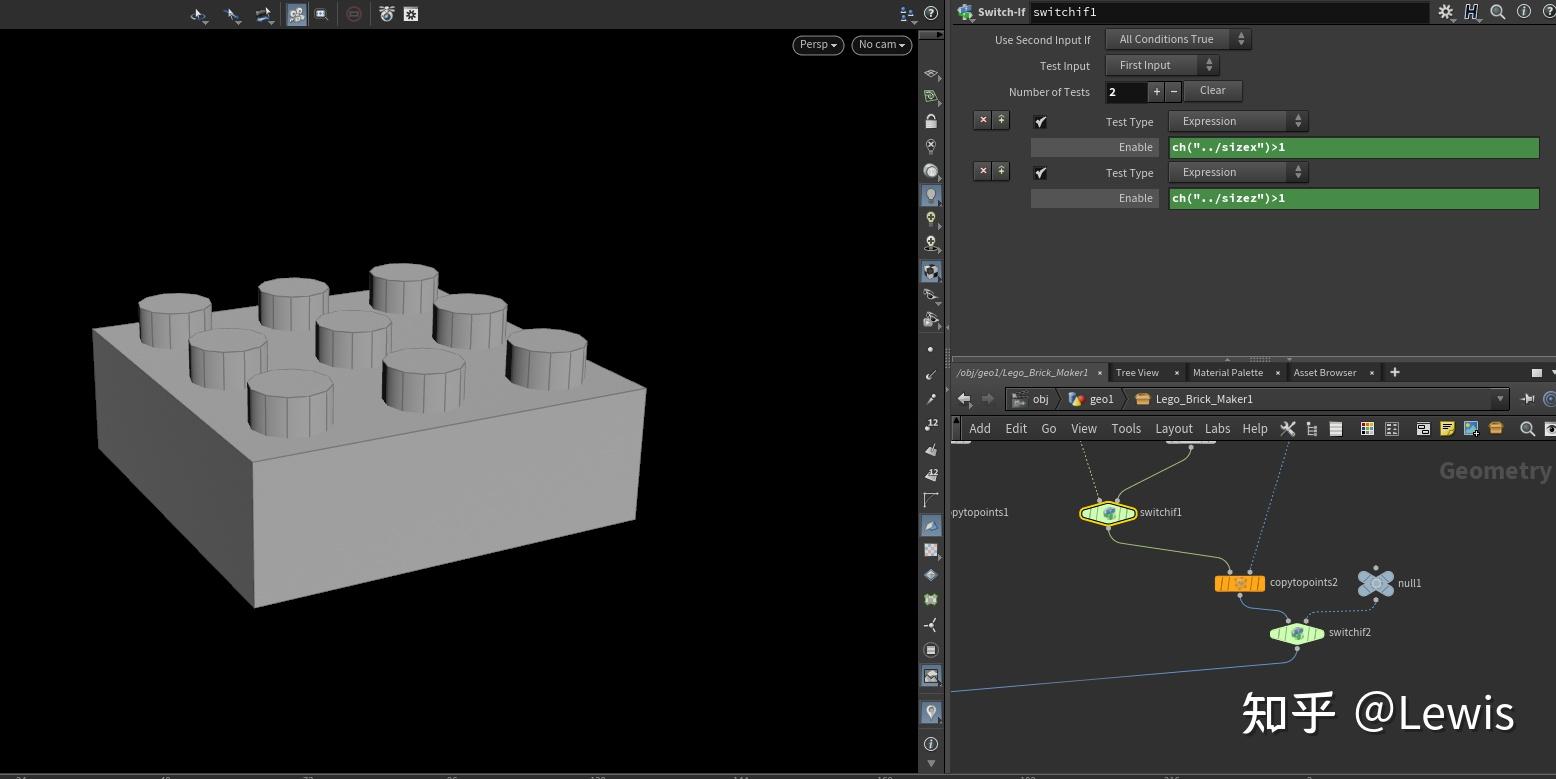The width and height of the screenshot is (1556, 779).
Task: Click the color palette grid icon
Action: (1367, 429)
